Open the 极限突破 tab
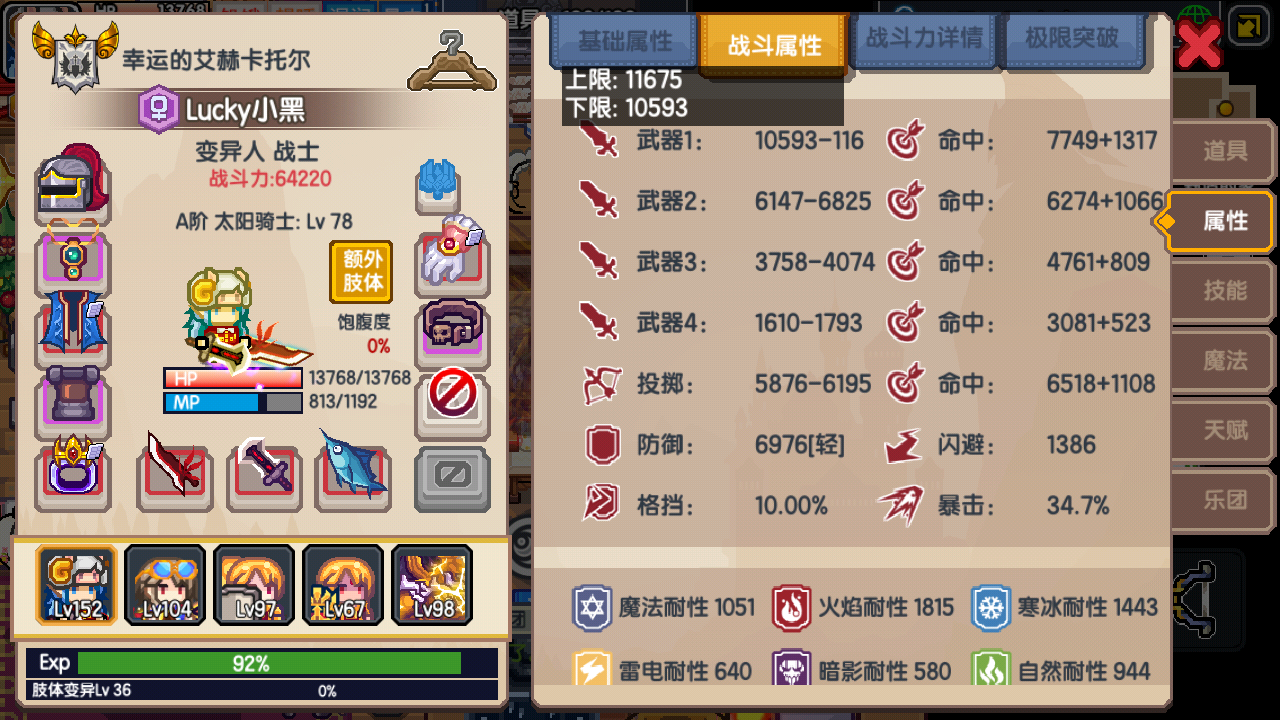The width and height of the screenshot is (1280, 720). 1072,40
